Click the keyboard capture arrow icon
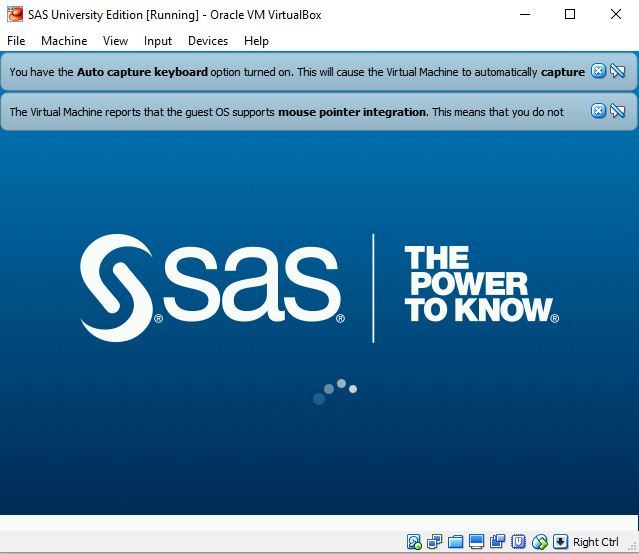639x554 pixels. click(560, 542)
